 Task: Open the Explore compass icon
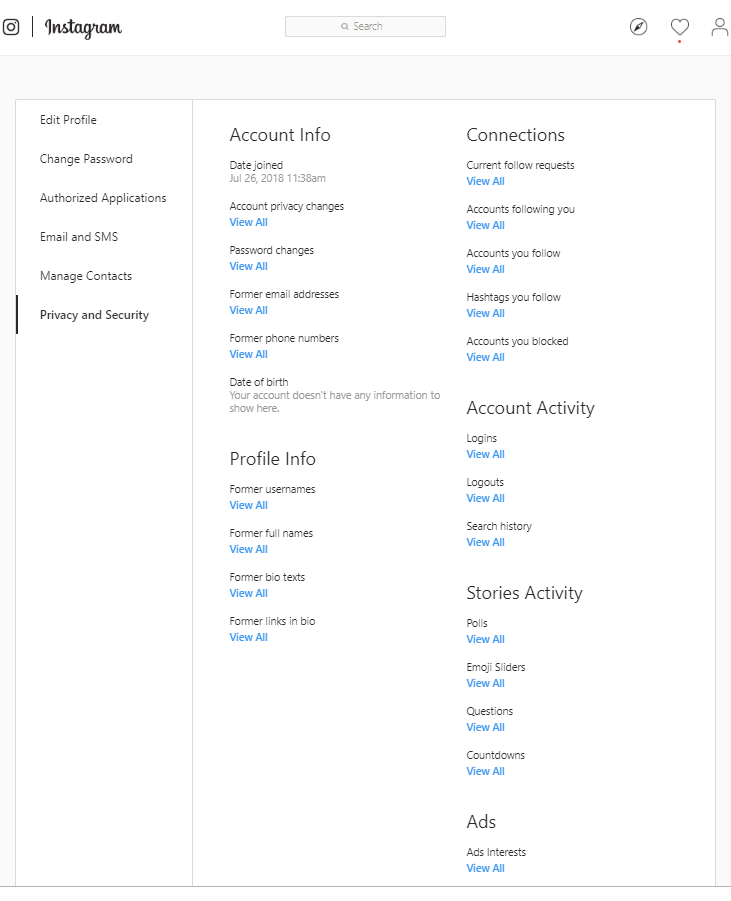pyautogui.click(x=638, y=27)
